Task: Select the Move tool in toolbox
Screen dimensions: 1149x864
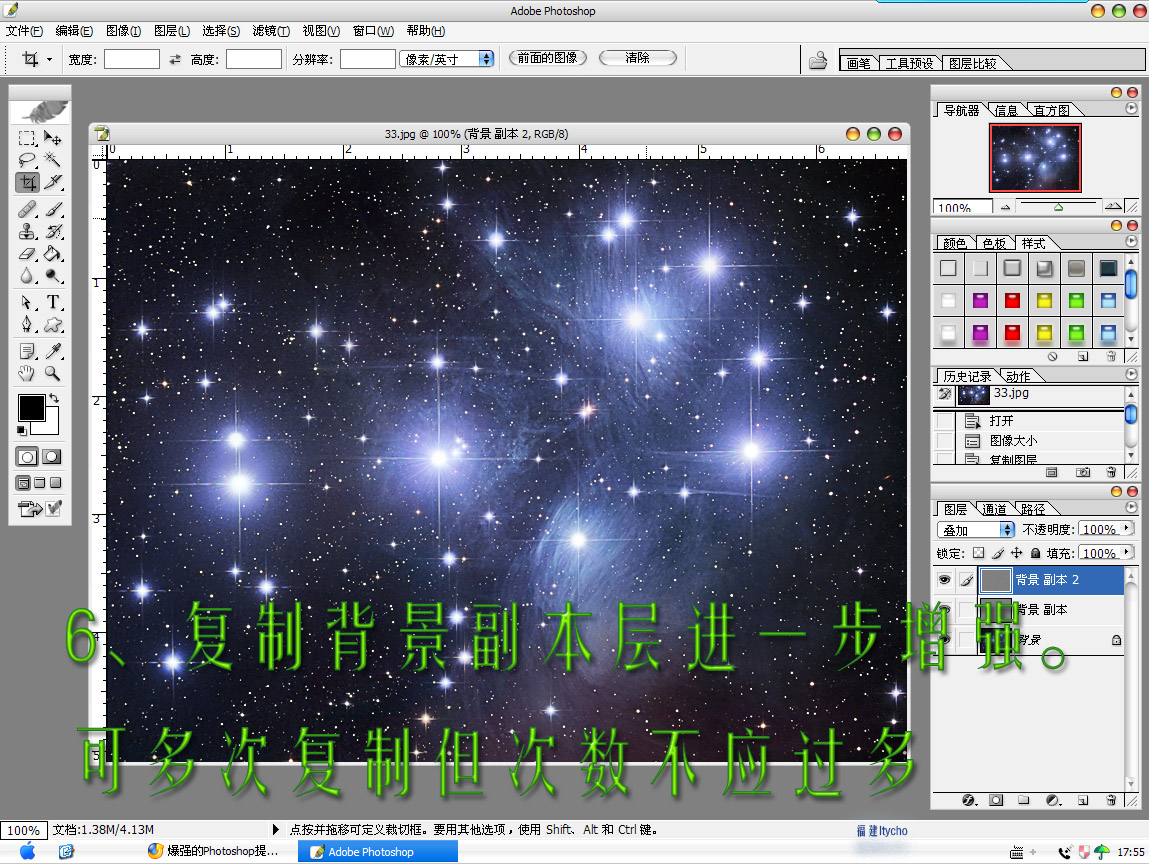Action: 53,138
